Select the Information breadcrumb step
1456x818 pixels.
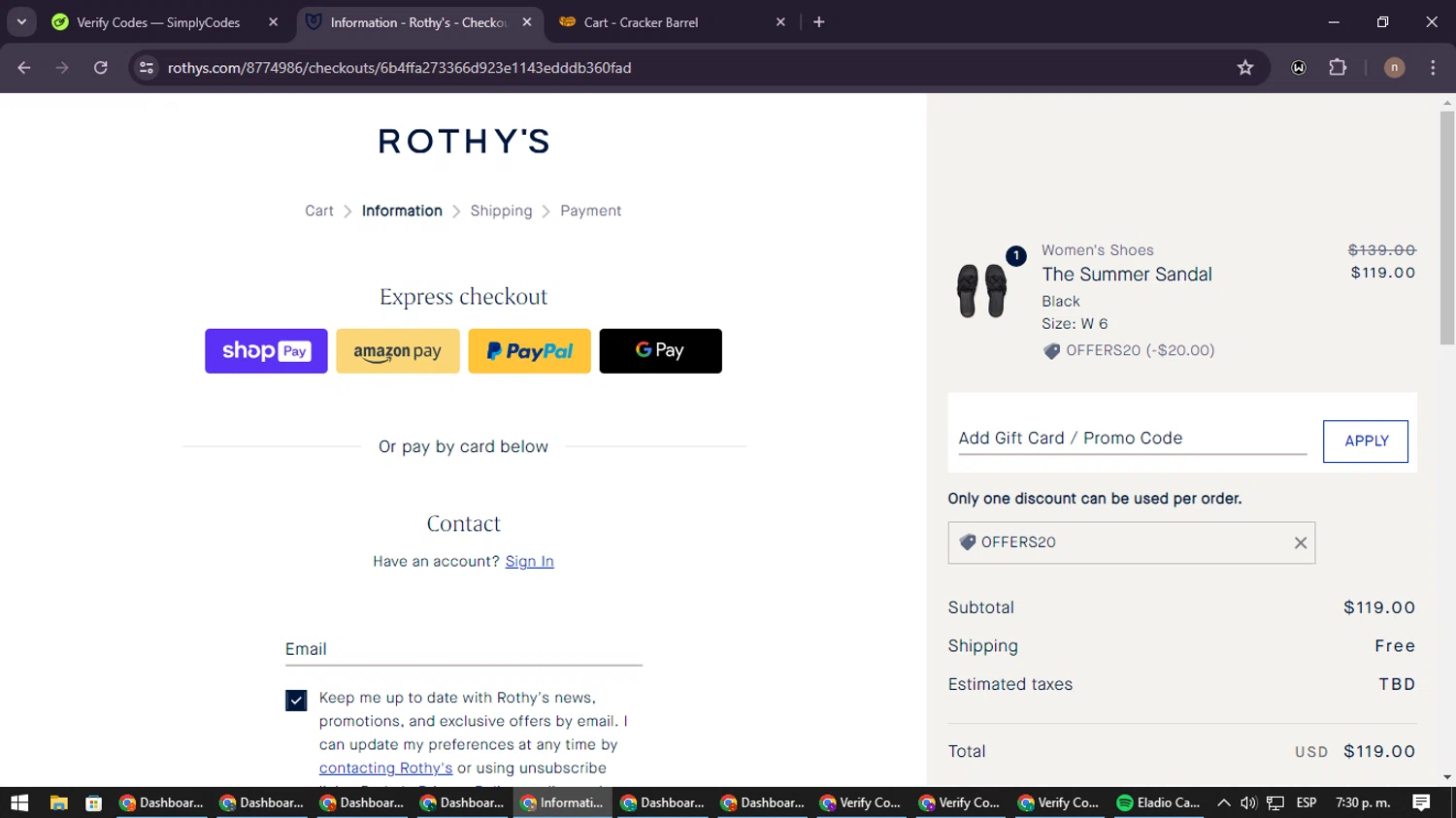[x=402, y=211]
